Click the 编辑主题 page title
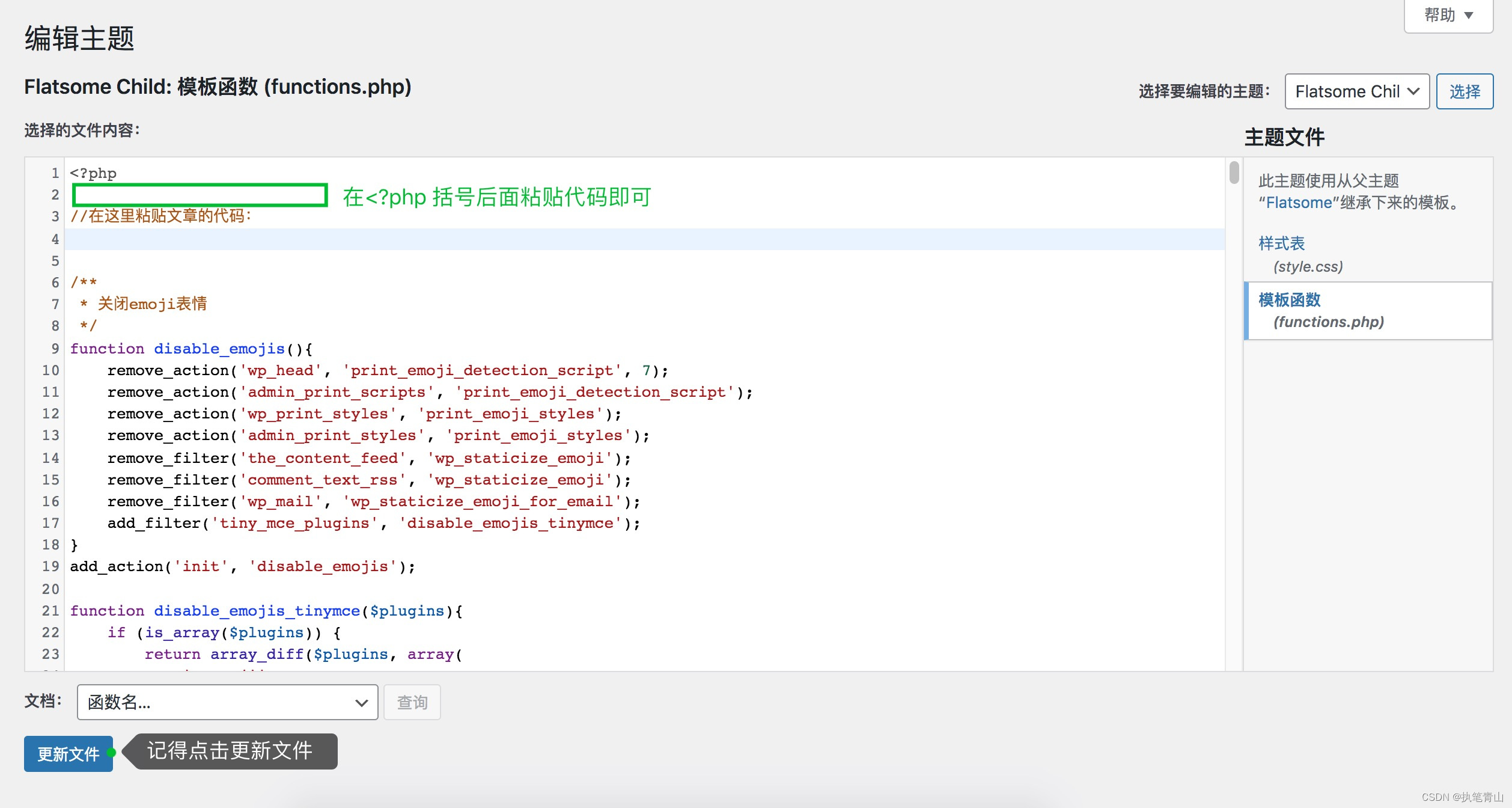The width and height of the screenshot is (1512, 808). point(79,38)
